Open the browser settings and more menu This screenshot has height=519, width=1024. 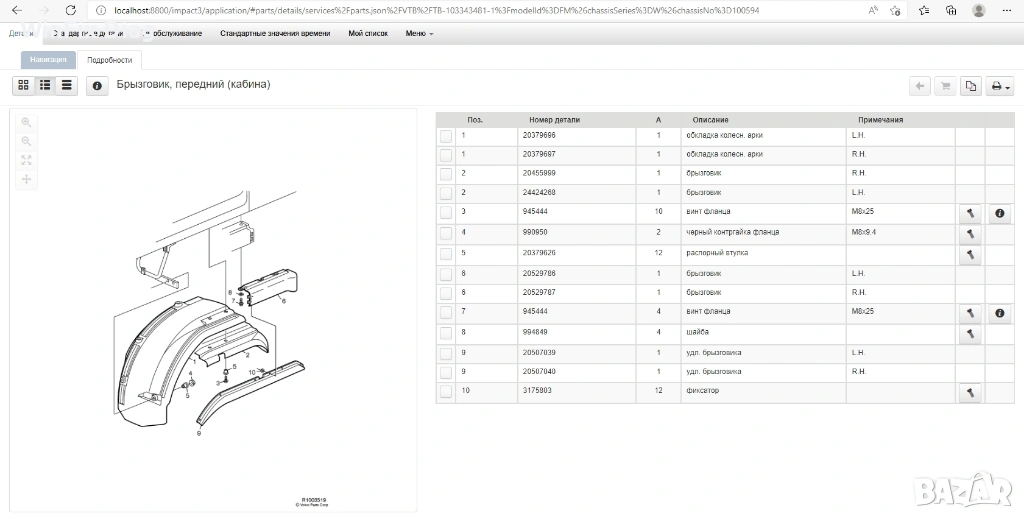(1008, 10)
